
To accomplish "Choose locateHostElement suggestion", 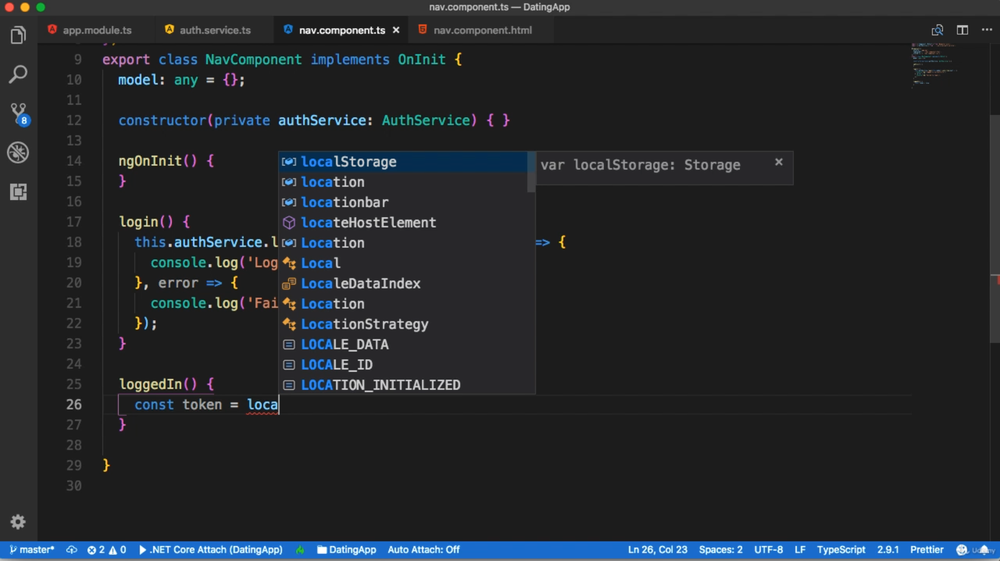I will pyautogui.click(x=403, y=222).
